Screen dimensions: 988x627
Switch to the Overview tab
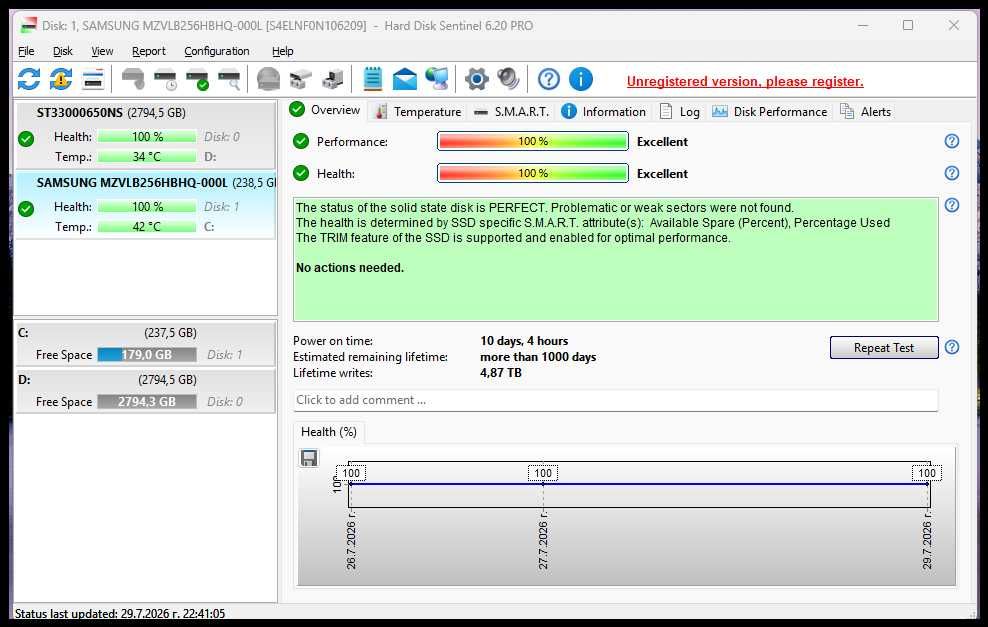tap(325, 110)
